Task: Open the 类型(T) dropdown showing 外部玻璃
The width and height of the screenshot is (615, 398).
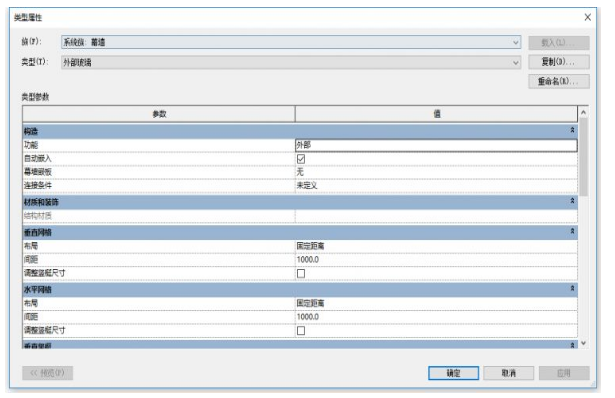Action: click(x=291, y=62)
